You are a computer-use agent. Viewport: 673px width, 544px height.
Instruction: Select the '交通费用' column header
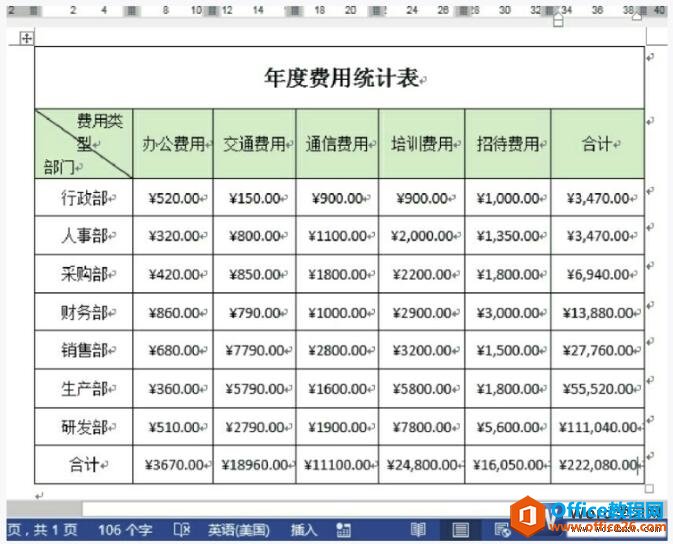coord(255,144)
